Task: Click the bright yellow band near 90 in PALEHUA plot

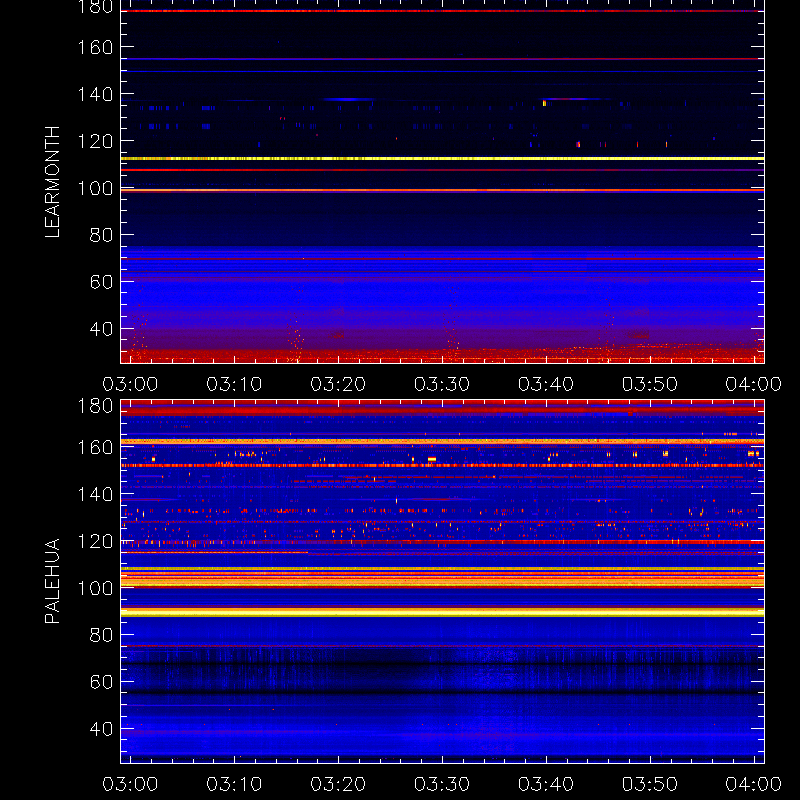Action: click(x=442, y=612)
